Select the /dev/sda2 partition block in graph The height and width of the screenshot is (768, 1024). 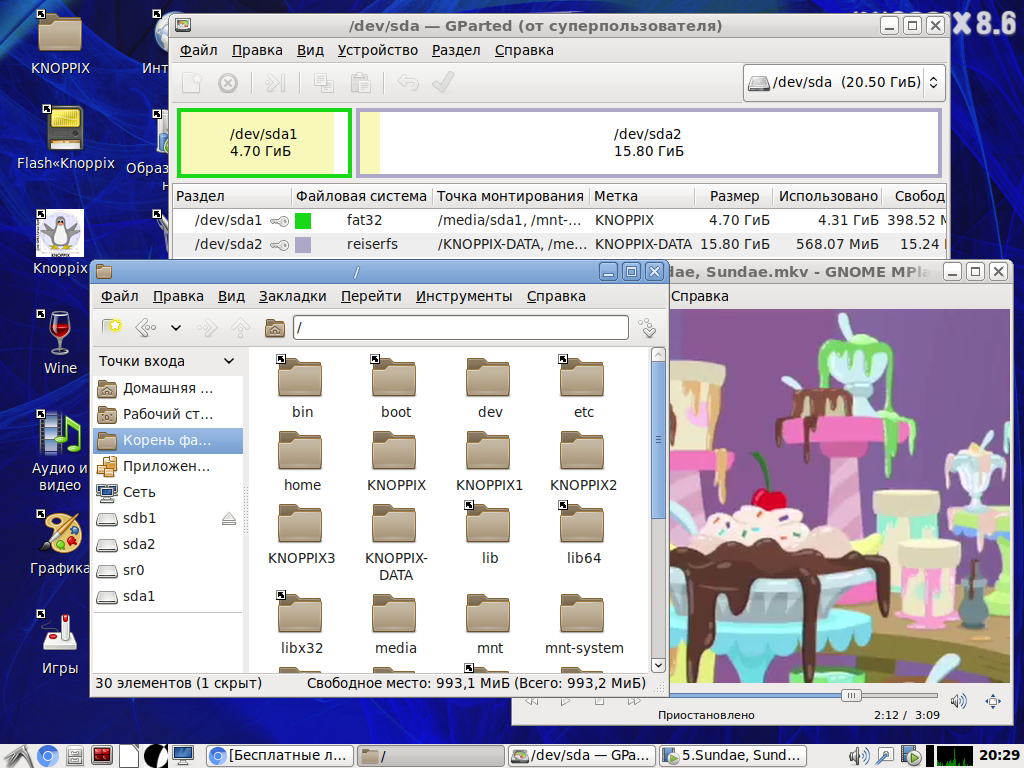(x=648, y=143)
